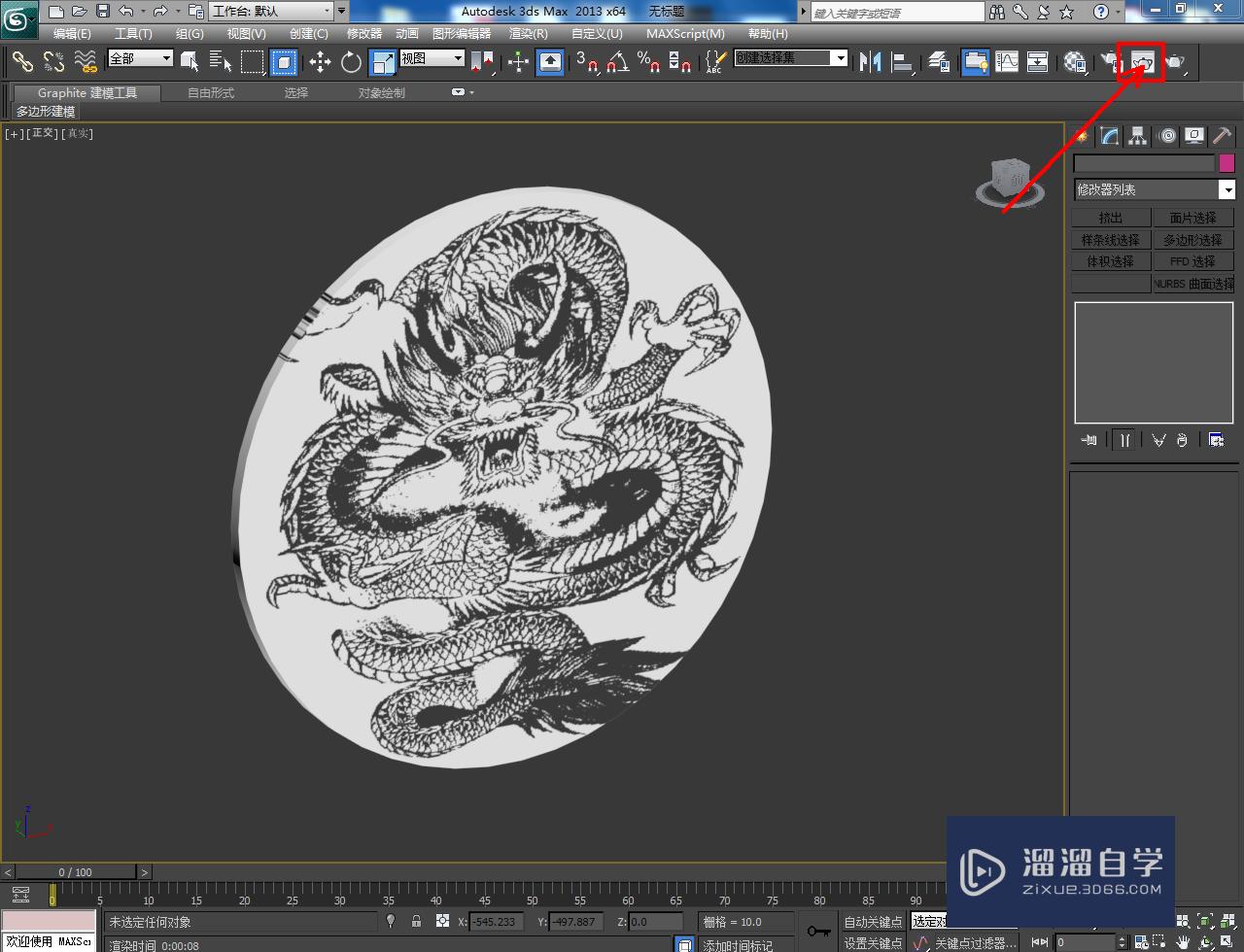Toggle 3D Snaps on or off
The image size is (1244, 952).
pos(586,62)
